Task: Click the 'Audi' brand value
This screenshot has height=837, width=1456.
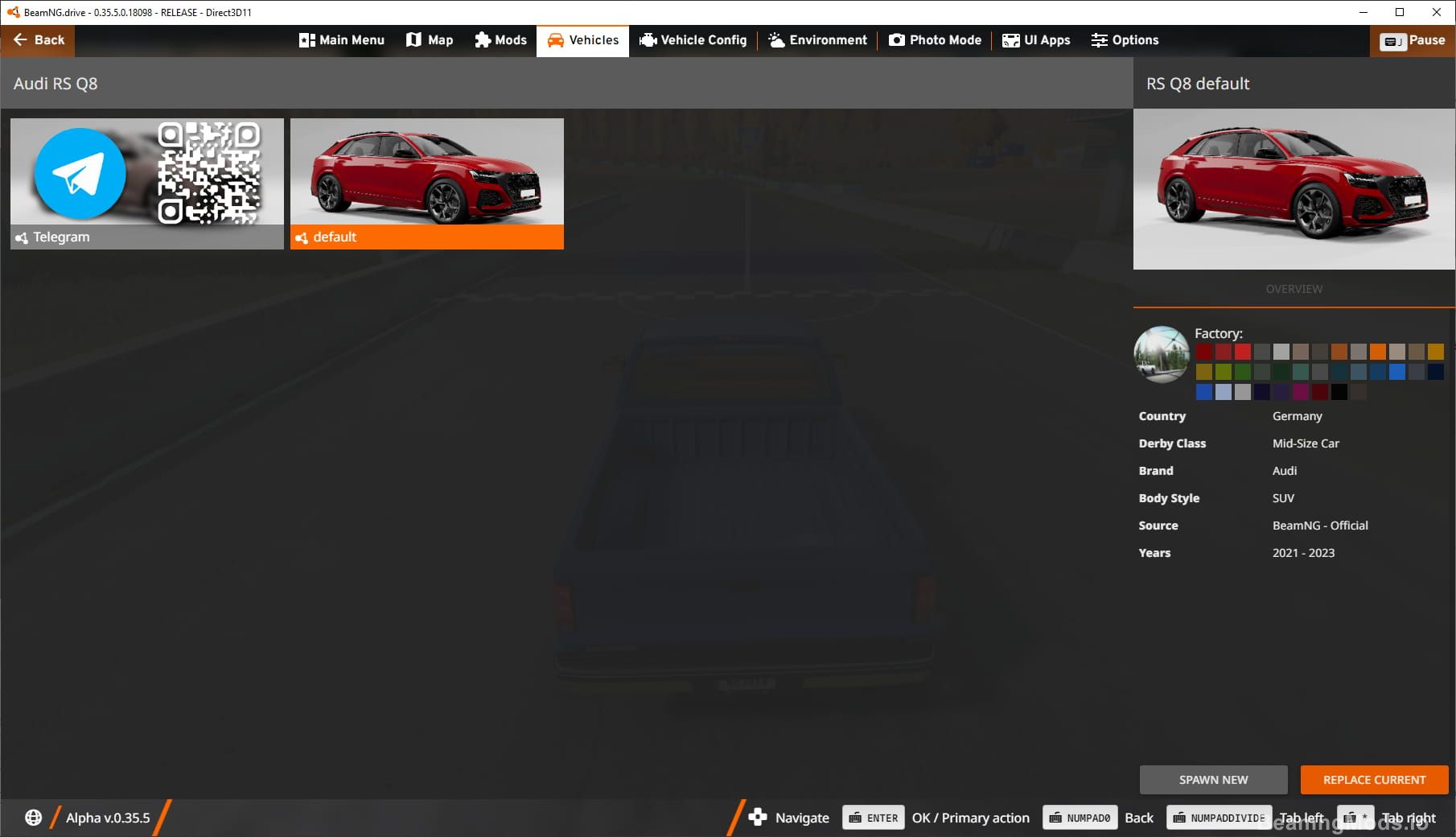Action: (1285, 471)
